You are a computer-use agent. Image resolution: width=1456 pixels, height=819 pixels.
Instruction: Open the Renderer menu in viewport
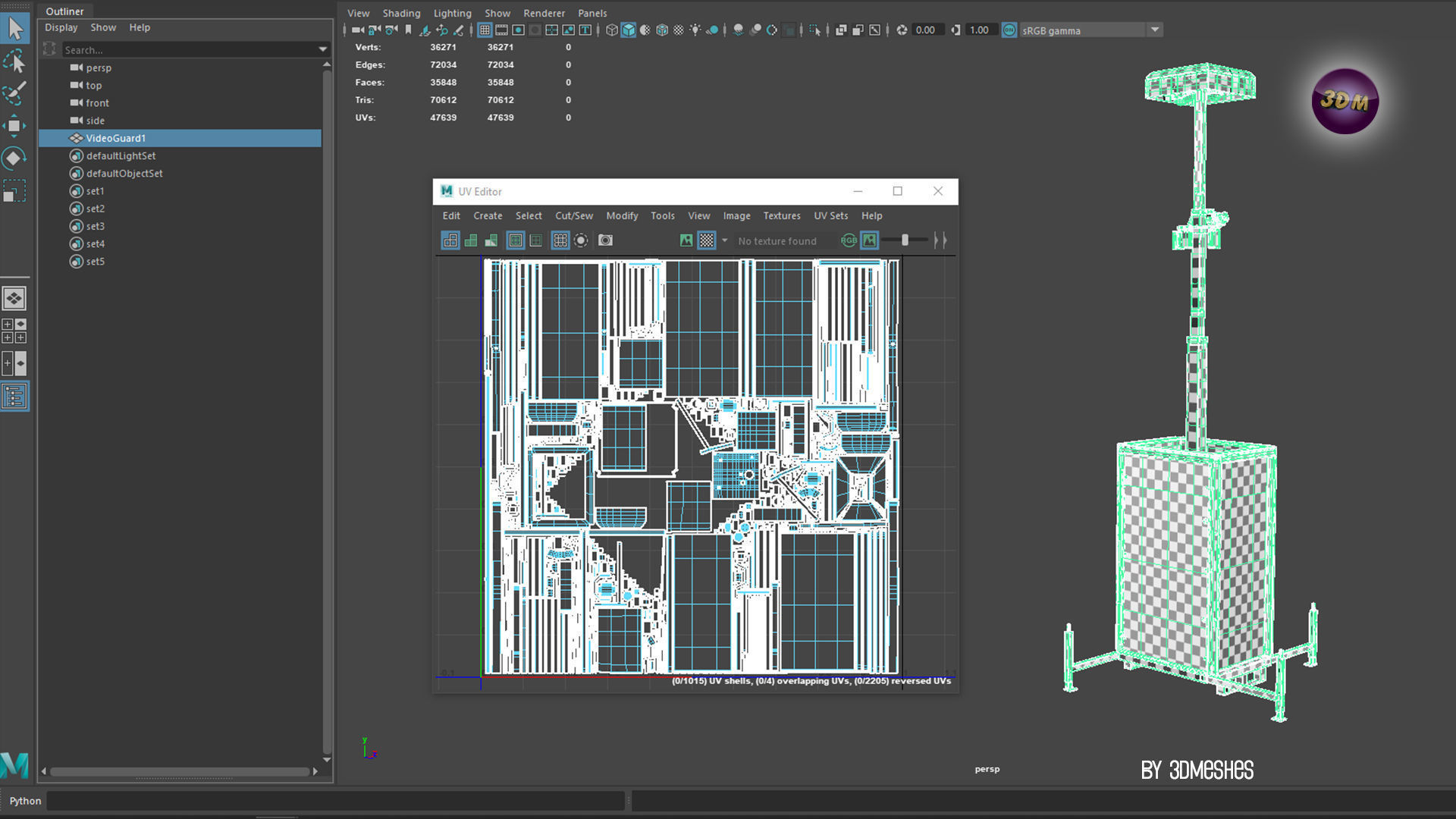544,13
